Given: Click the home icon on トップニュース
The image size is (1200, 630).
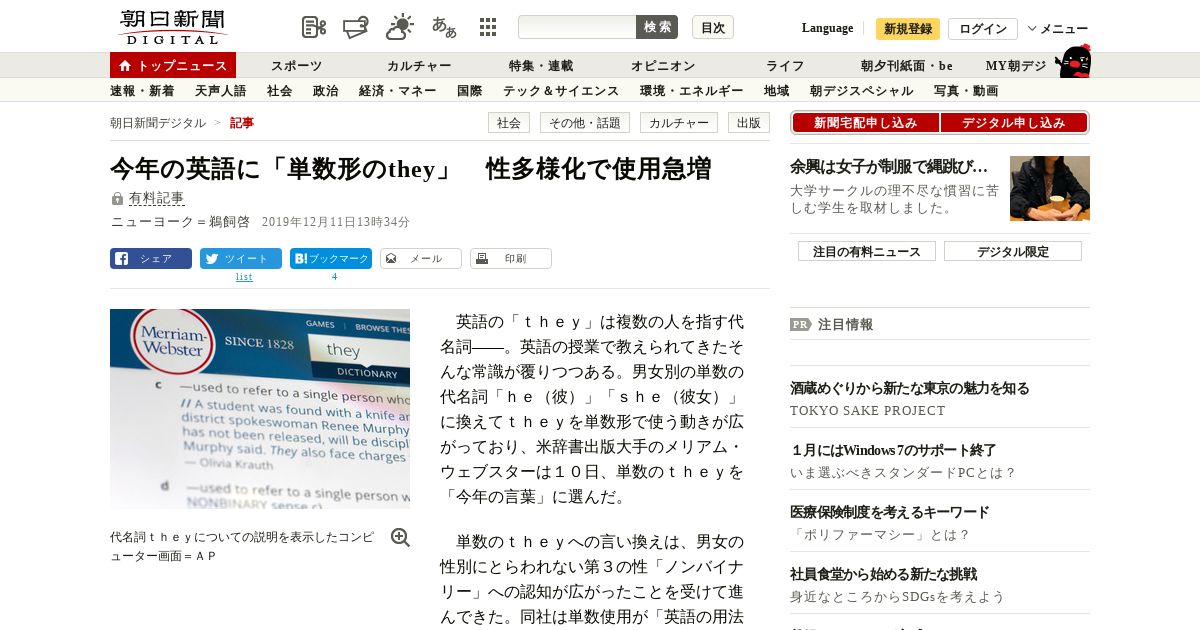Looking at the screenshot, I should click(x=125, y=66).
